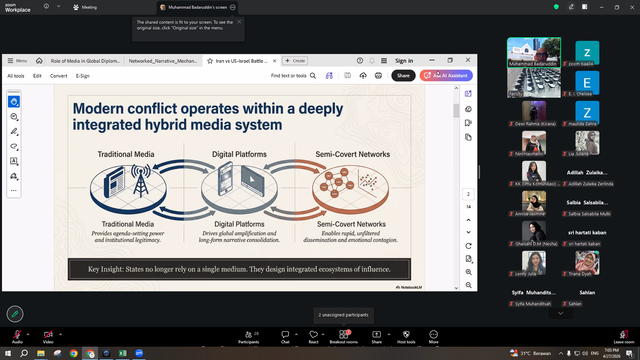This screenshot has height=360, width=640.
Task: Open the Zoom Chat panel
Action: tap(285, 337)
